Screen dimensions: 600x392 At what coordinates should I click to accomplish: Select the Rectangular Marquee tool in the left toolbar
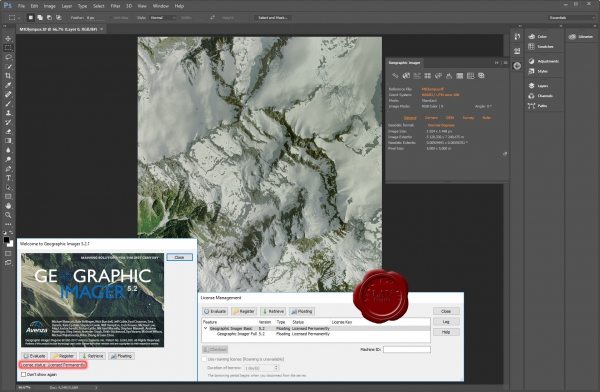8,48
